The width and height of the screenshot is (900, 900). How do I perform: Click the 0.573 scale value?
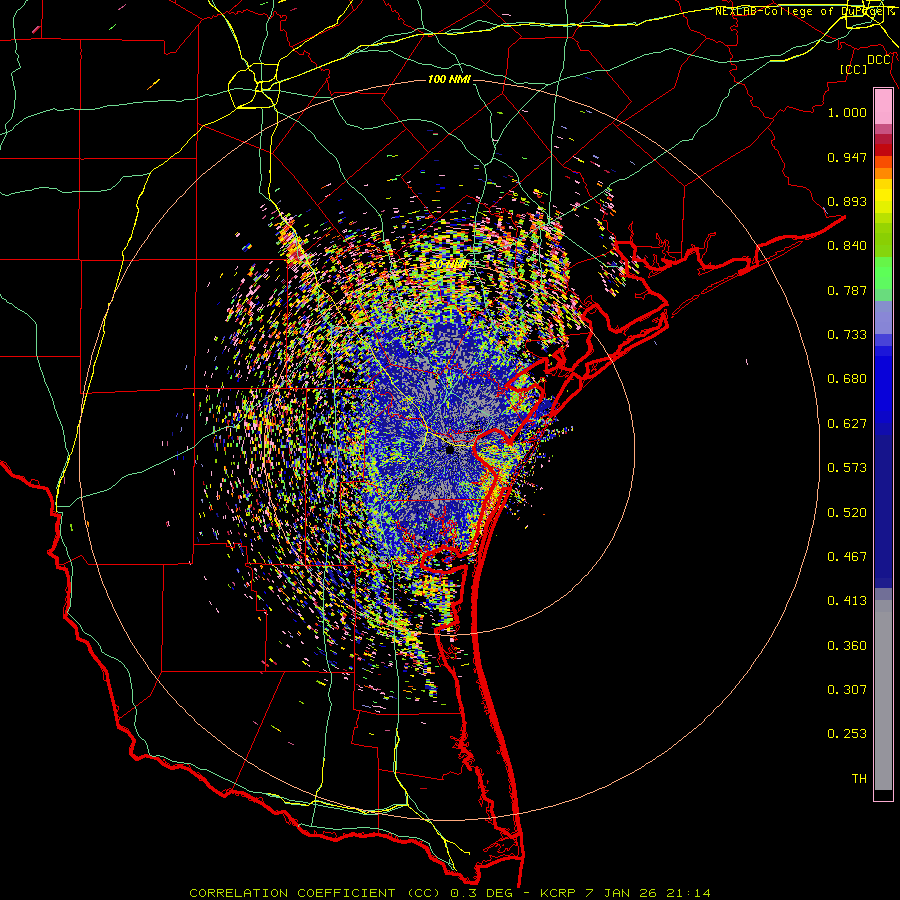(x=847, y=468)
